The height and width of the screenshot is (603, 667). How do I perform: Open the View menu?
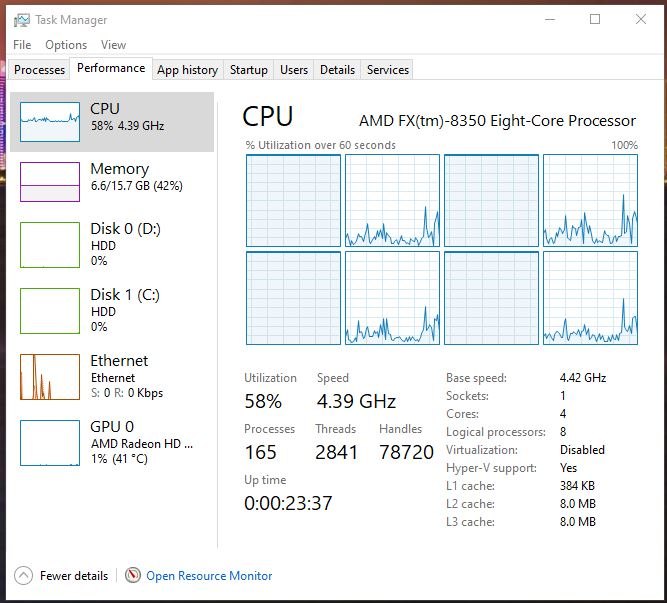click(113, 45)
